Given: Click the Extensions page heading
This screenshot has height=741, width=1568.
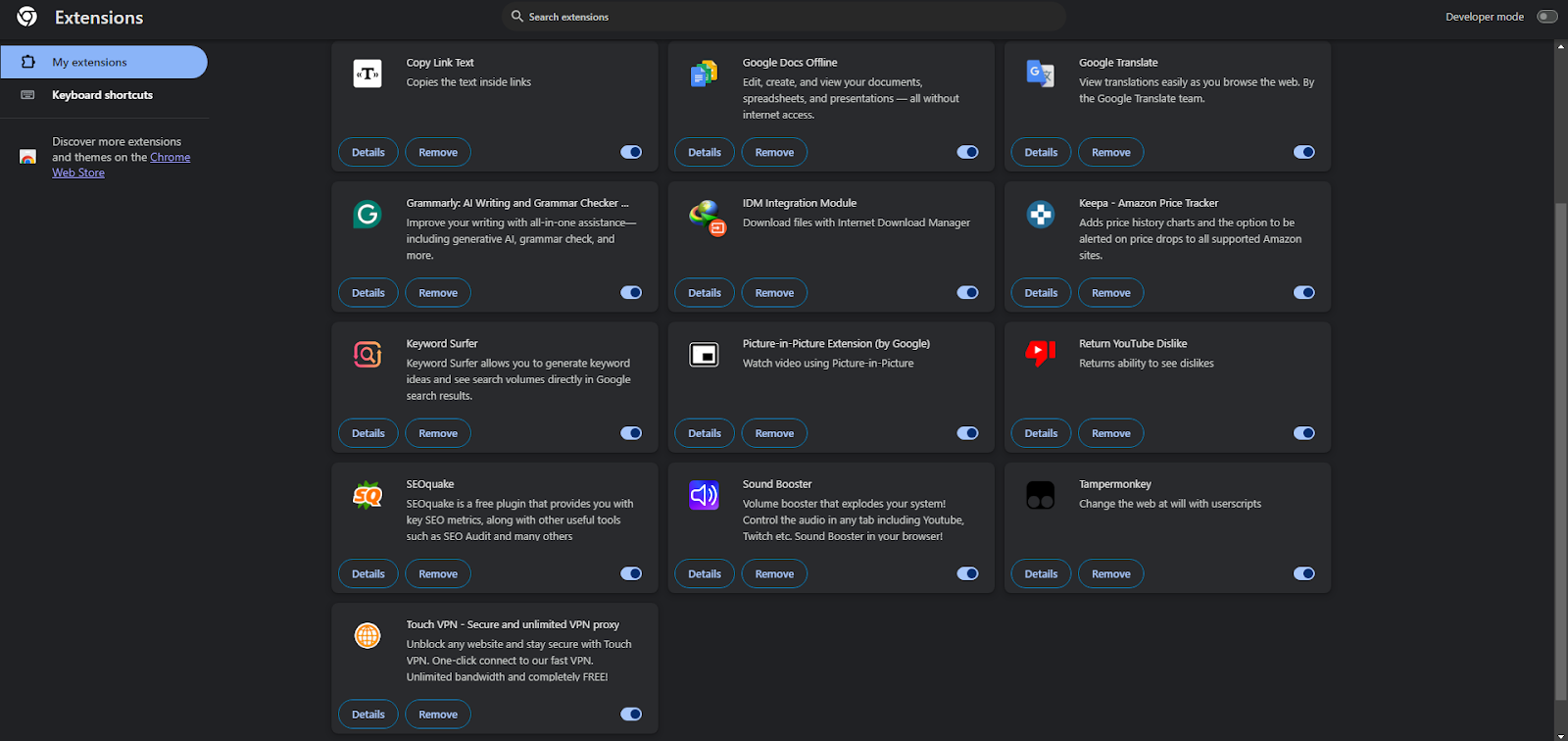Looking at the screenshot, I should pos(99,18).
